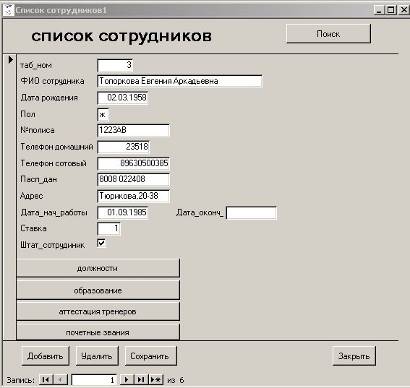Click the record number box
Image resolution: width=410 pixels, height=388 pixels.
tap(94, 380)
